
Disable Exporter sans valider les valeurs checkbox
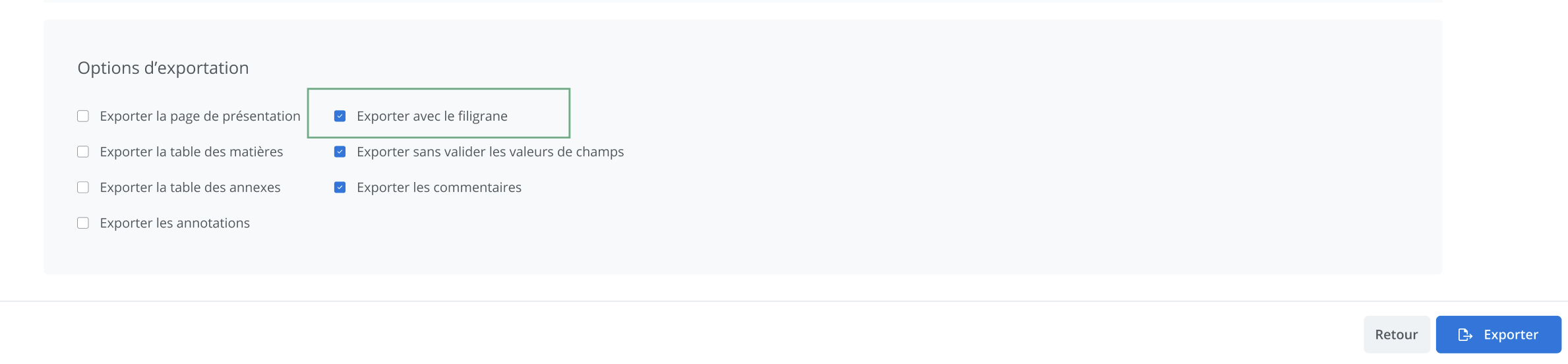pos(340,152)
